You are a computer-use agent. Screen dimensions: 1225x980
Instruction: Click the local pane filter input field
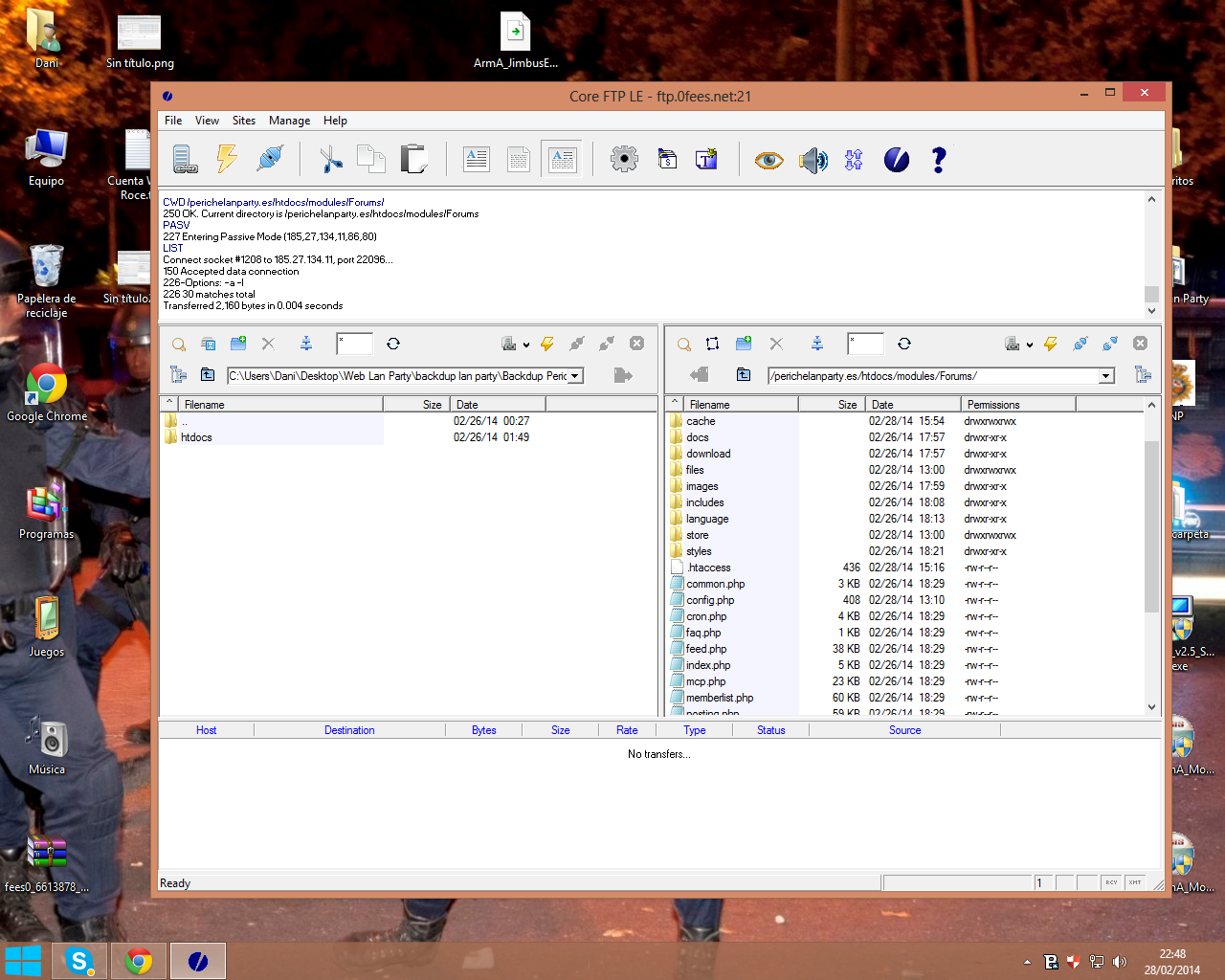point(354,344)
